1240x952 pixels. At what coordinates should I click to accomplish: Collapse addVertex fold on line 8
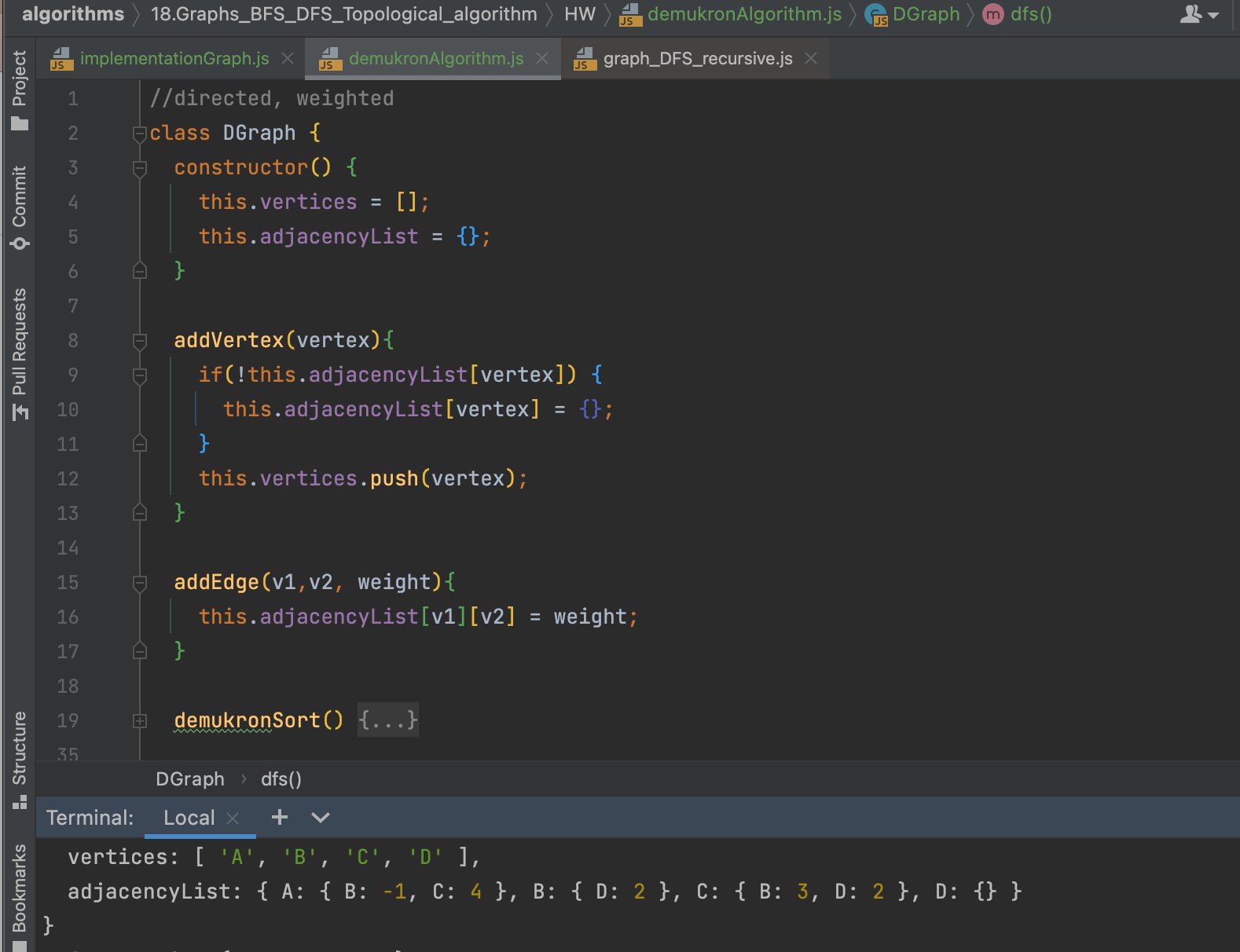(140, 340)
